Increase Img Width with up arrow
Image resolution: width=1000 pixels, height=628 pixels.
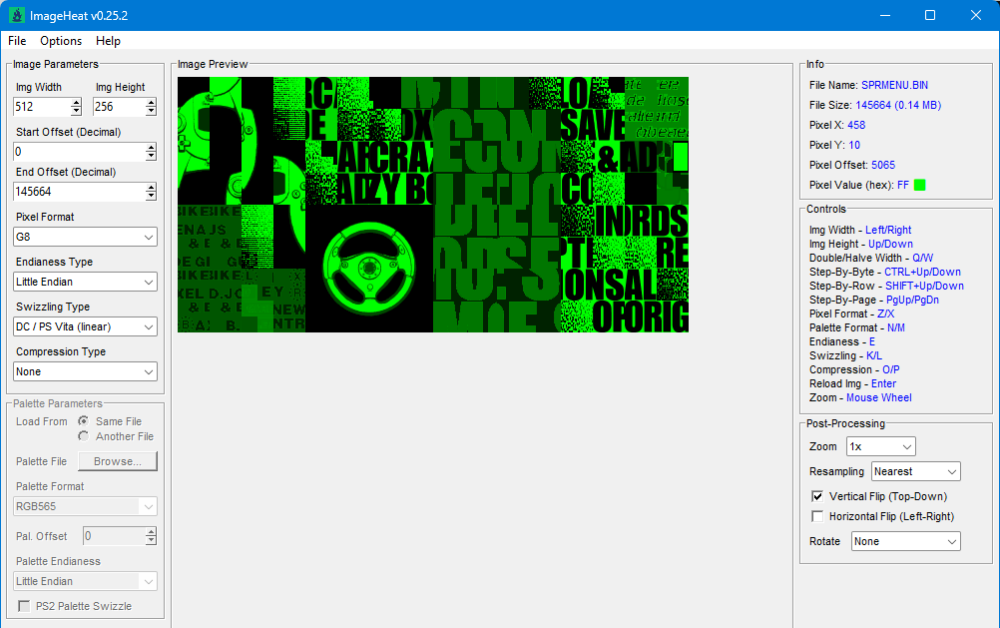[x=76, y=102]
